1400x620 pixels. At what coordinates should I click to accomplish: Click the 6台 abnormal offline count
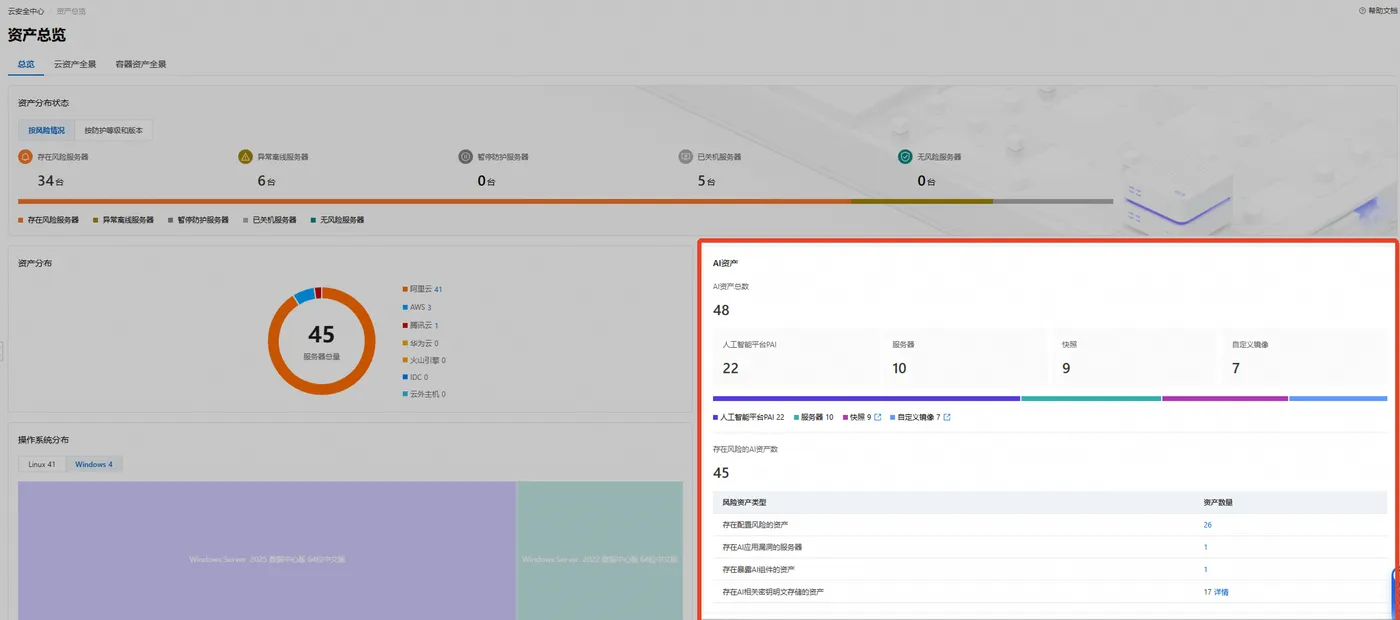265,181
